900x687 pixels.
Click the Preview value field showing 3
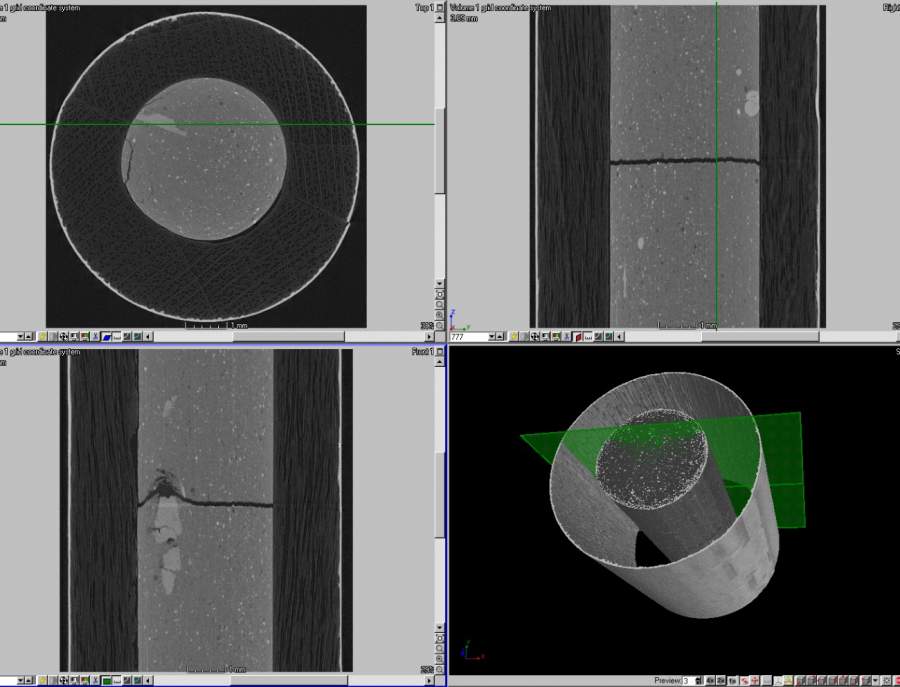click(x=687, y=680)
